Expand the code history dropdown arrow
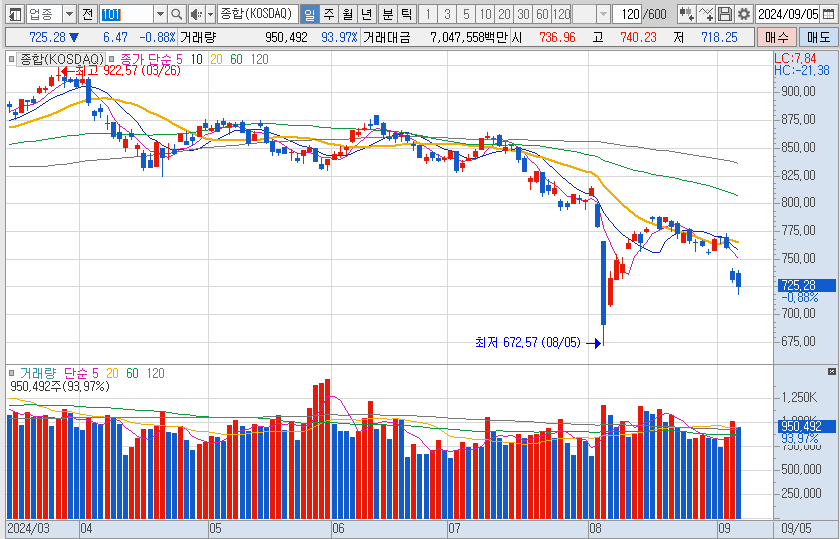 coord(160,14)
